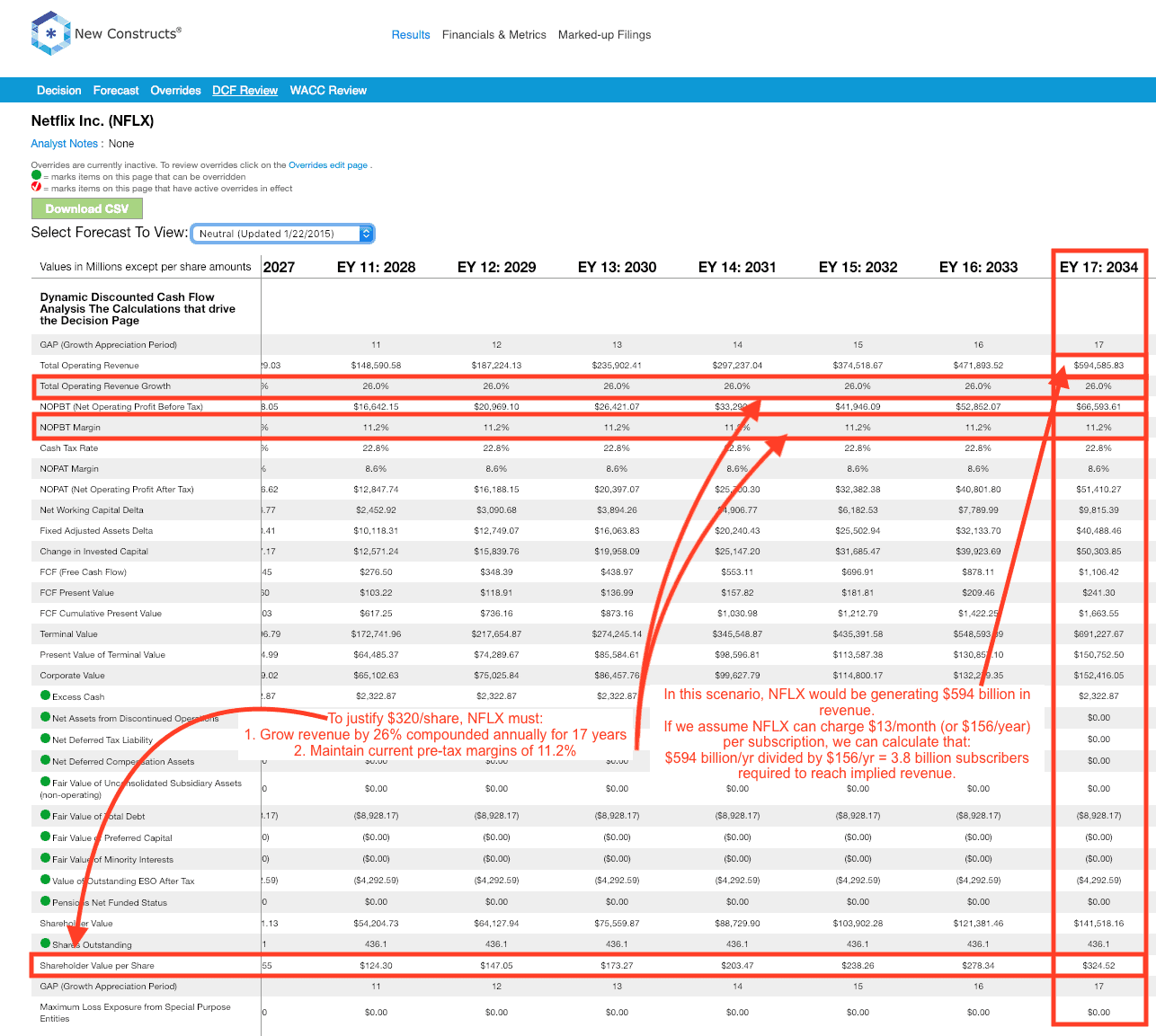Screen dimensions: 1156x1036
Task: Click the Netflix Inc. (NFLX) heading
Action: pyautogui.click(x=93, y=120)
